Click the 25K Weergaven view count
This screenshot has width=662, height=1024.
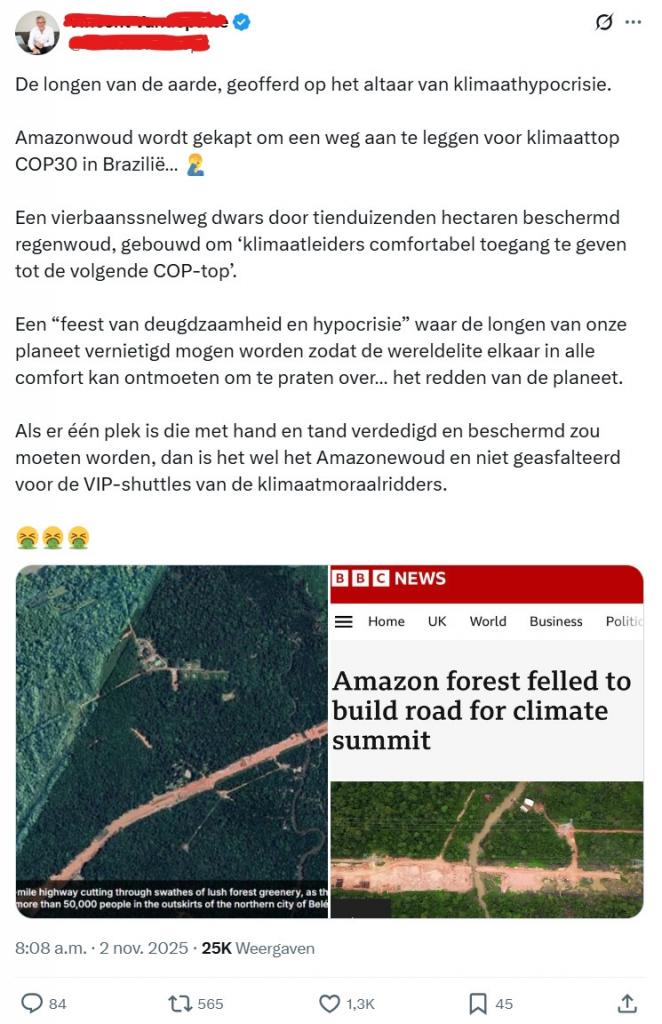click(258, 948)
